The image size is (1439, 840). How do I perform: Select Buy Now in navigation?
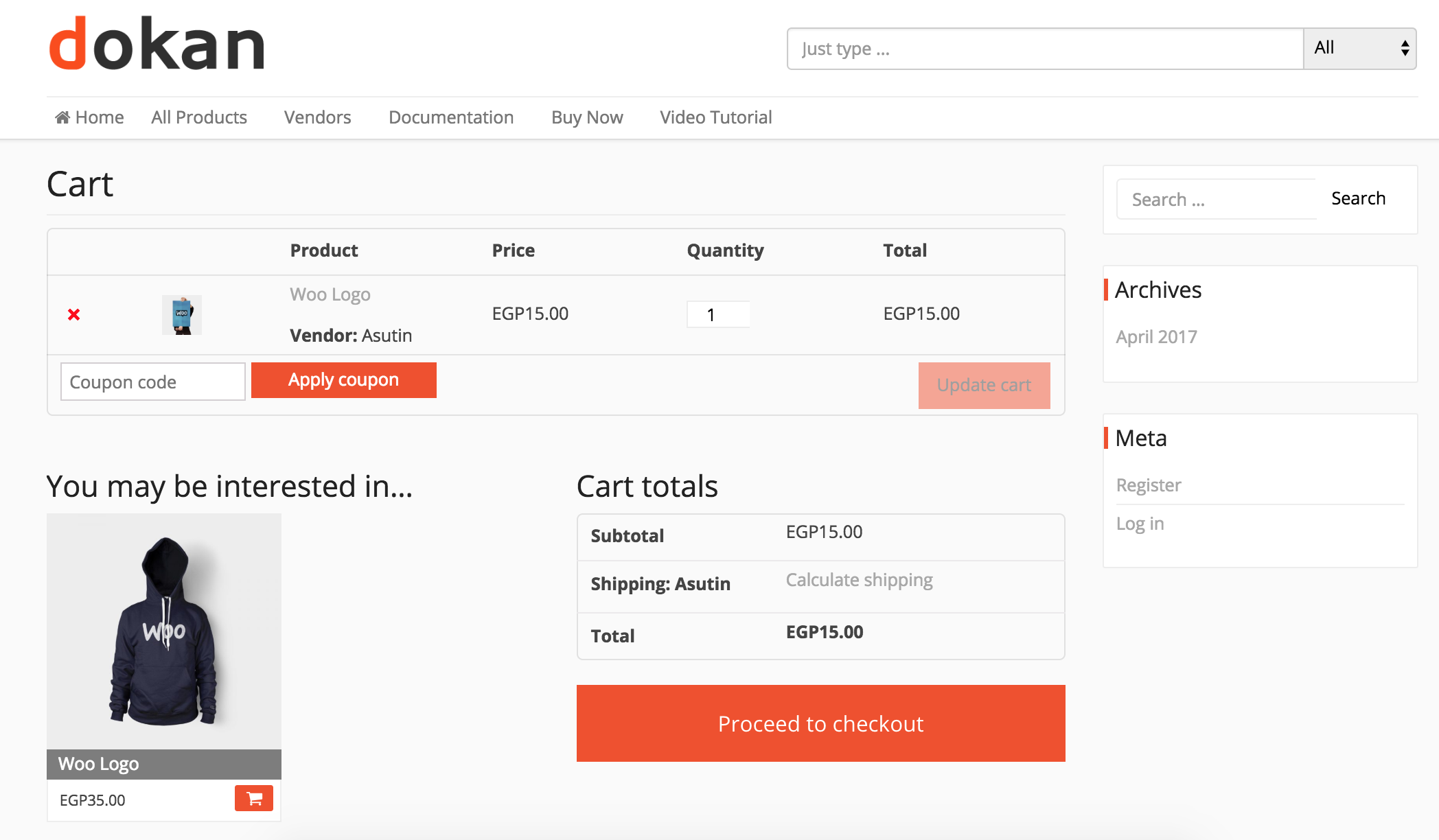click(x=587, y=117)
